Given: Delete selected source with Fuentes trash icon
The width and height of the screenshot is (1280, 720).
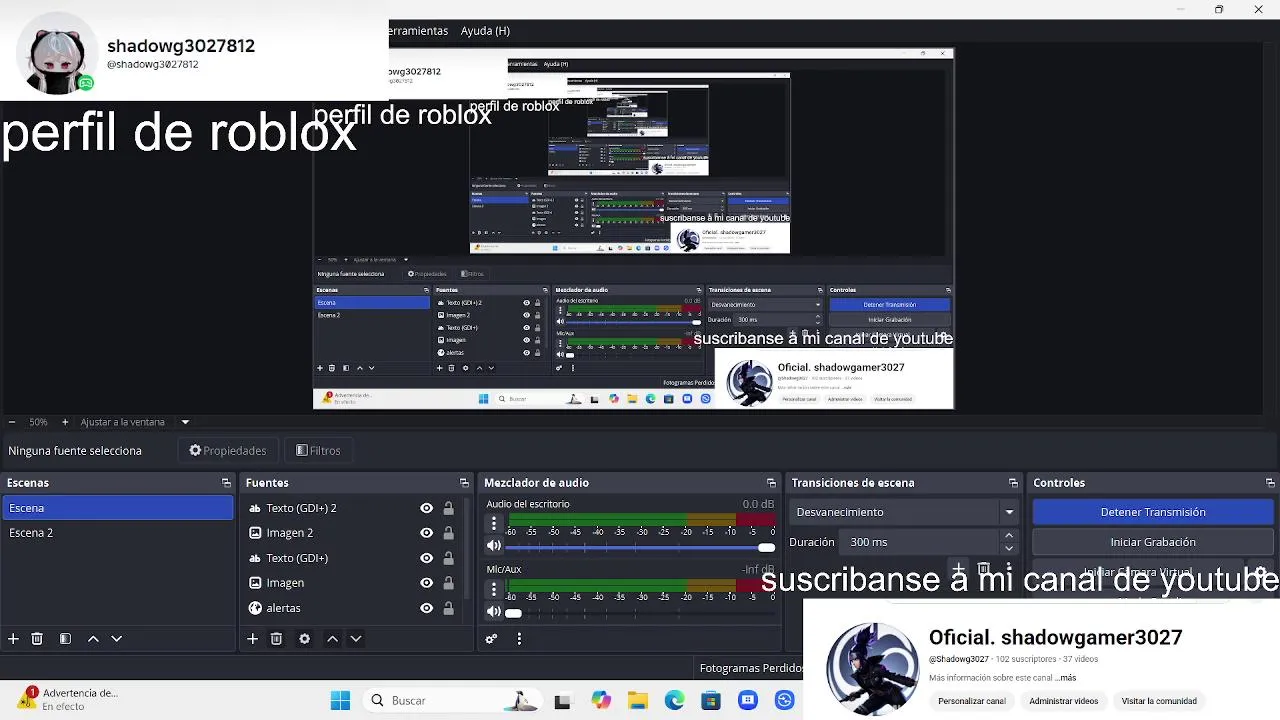Looking at the screenshot, I should coord(277,639).
